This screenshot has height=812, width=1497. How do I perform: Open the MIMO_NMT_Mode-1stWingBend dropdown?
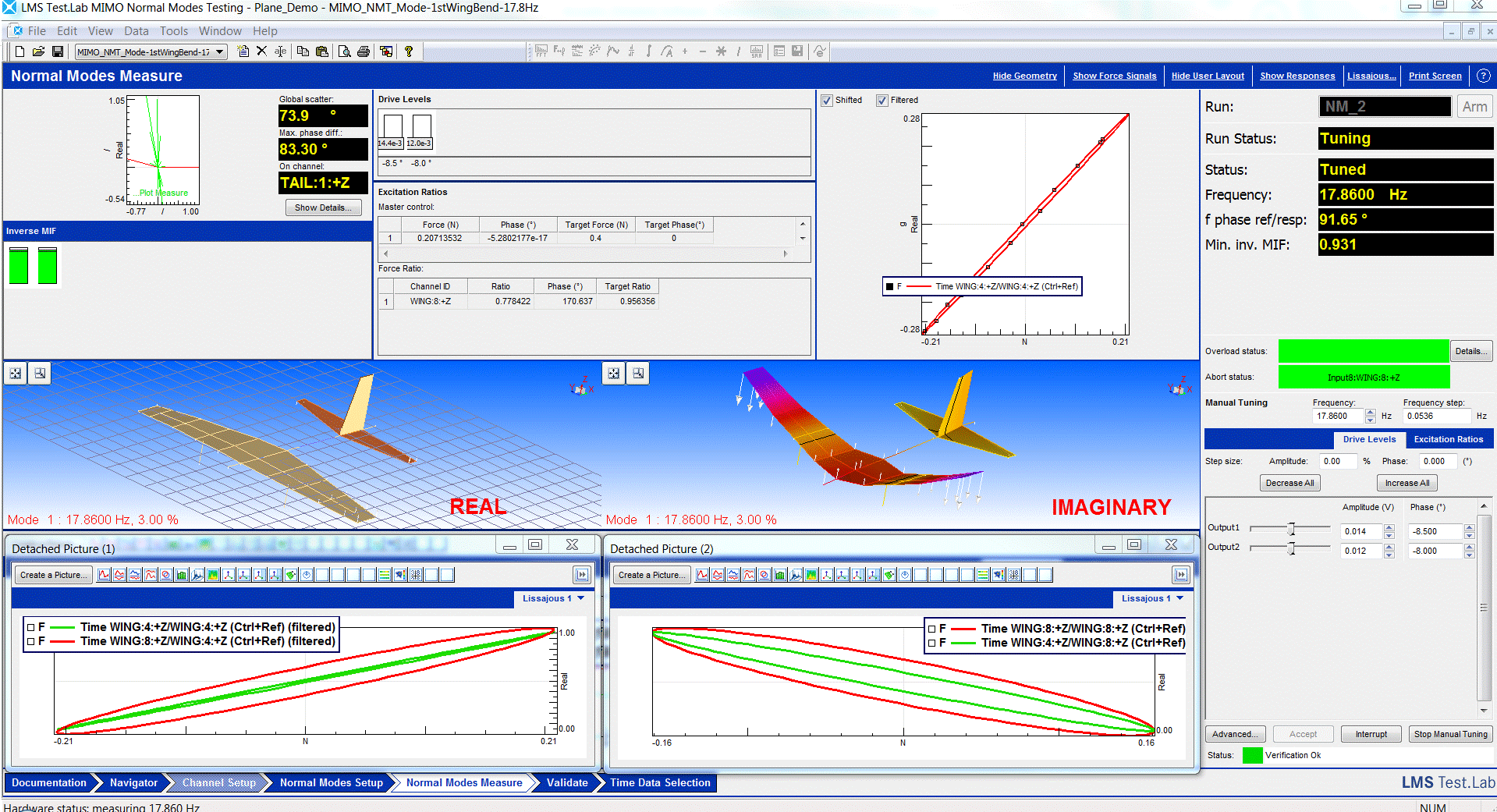click(221, 51)
